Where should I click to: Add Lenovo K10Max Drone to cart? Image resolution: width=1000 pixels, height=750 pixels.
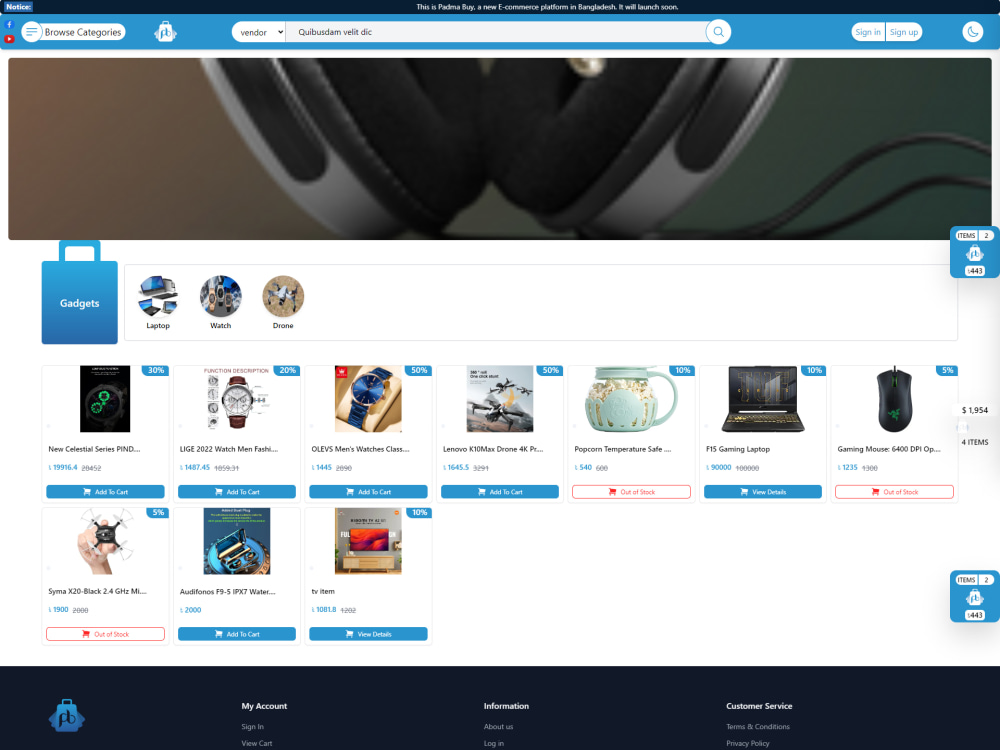[499, 492]
